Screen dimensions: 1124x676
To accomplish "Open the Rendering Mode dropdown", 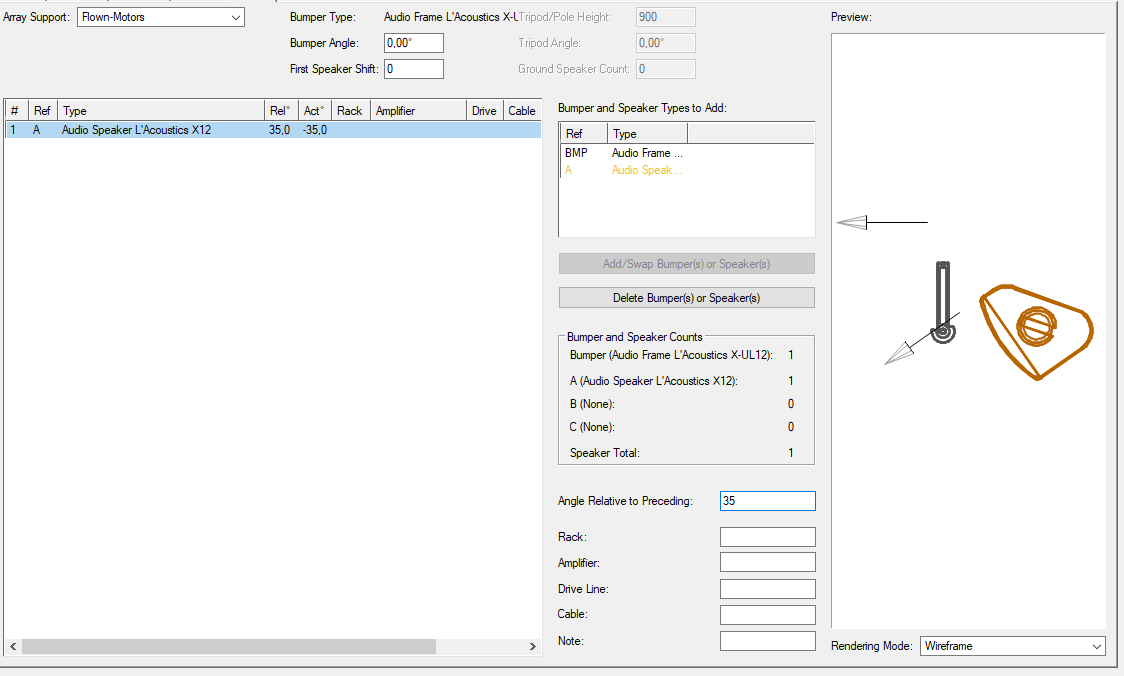I will [x=1012, y=646].
